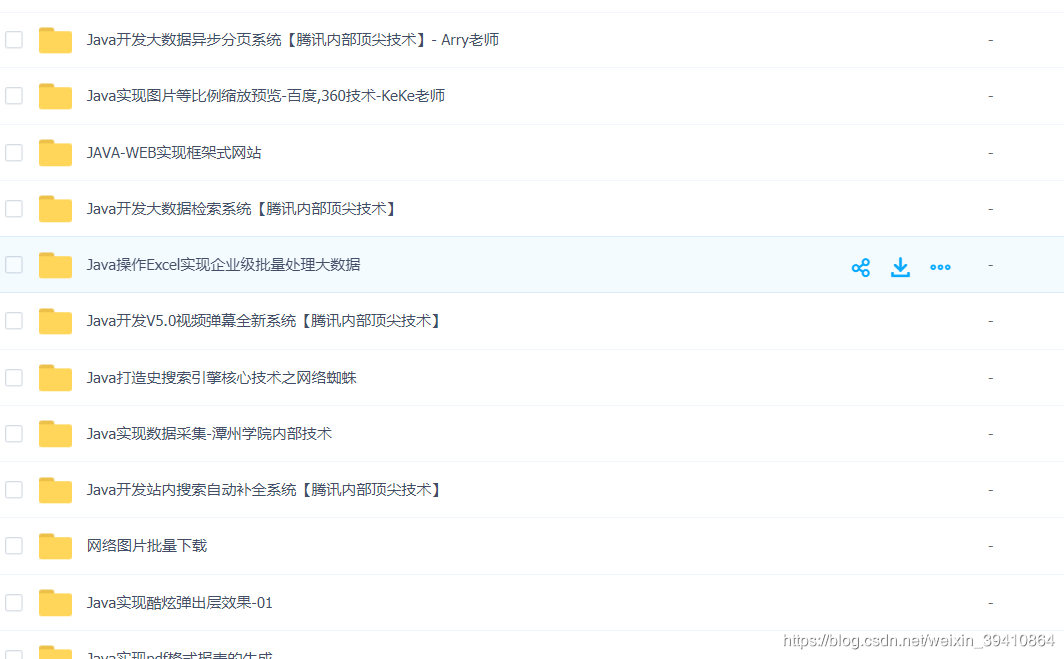1064x659 pixels.
Task: Open the 网络图片批量下载 folder name
Action: coord(147,546)
